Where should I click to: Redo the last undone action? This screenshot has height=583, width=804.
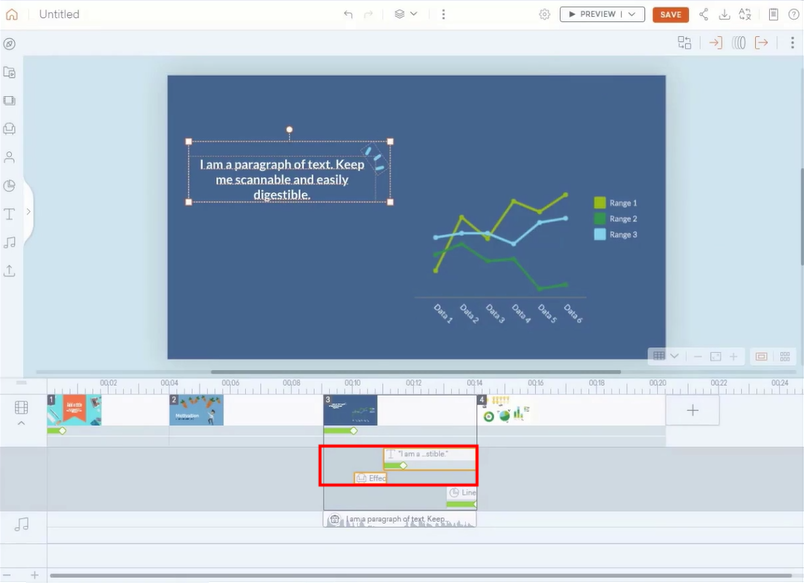tap(368, 14)
